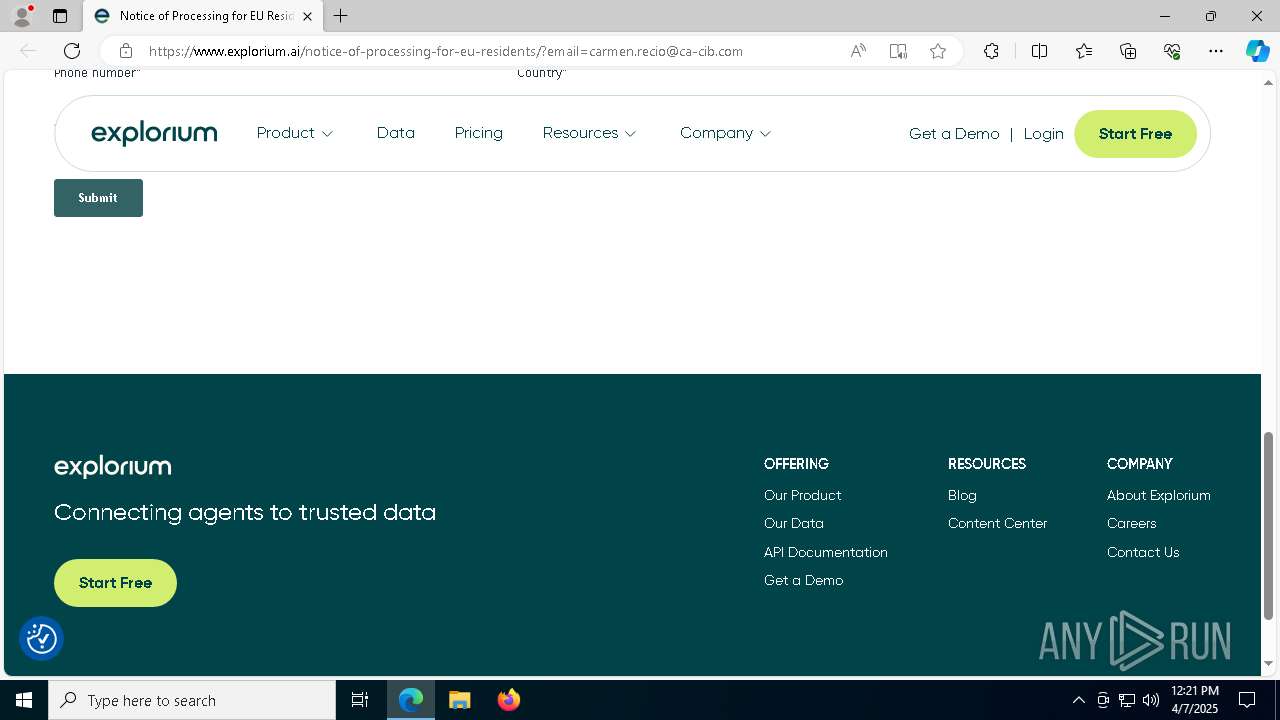Open File Explorer from taskbar
Screen dimensions: 1280x720
460,700
